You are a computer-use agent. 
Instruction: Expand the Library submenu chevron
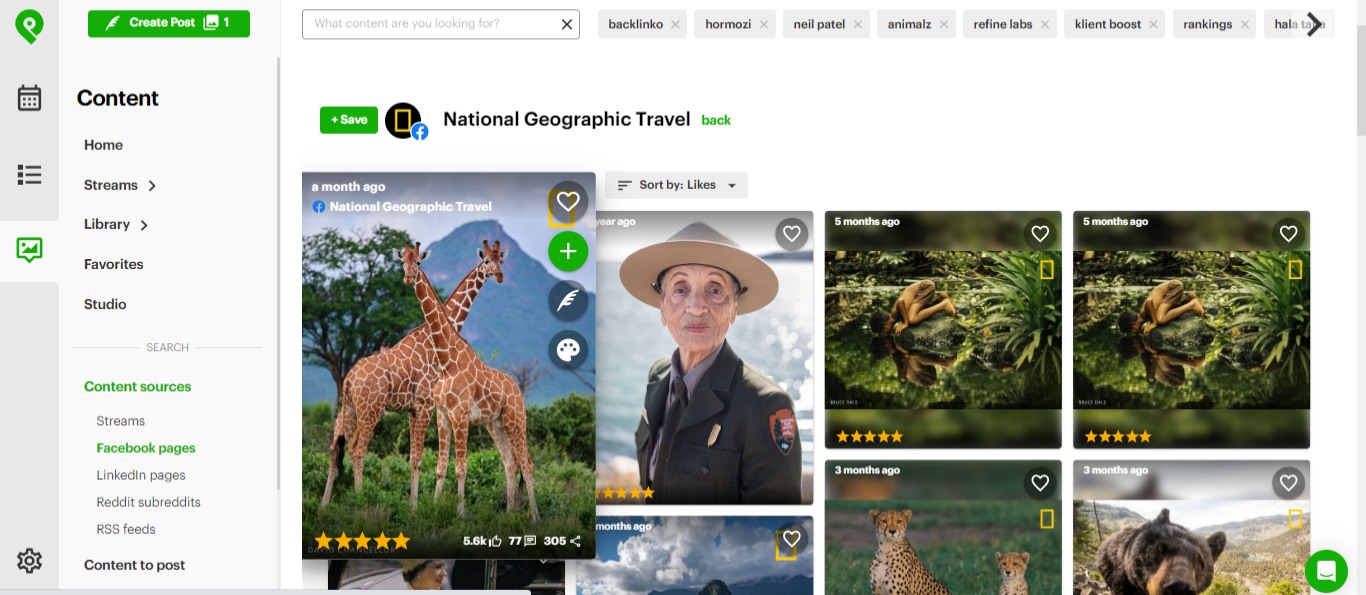pos(144,225)
